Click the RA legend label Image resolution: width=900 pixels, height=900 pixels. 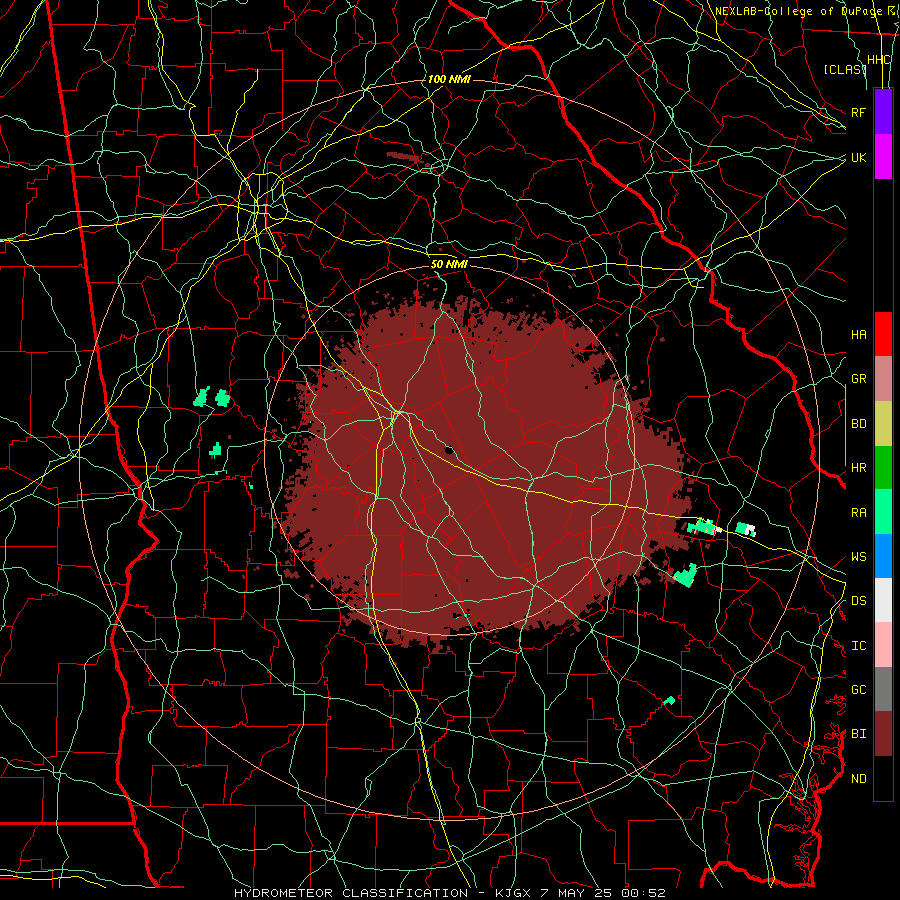(x=858, y=513)
